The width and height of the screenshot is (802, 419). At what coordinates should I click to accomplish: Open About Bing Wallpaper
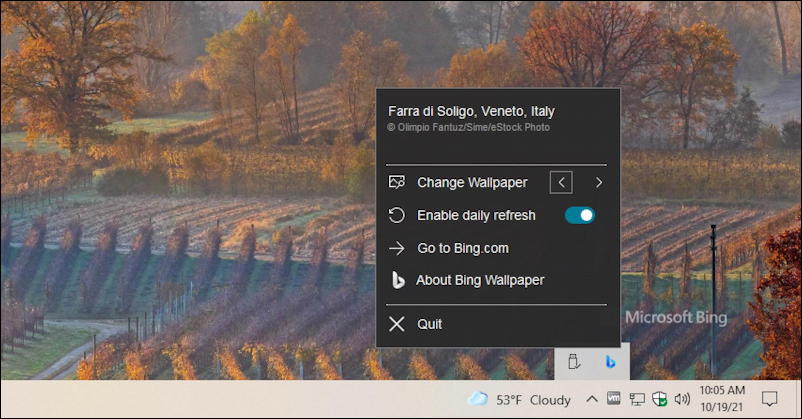(x=480, y=280)
